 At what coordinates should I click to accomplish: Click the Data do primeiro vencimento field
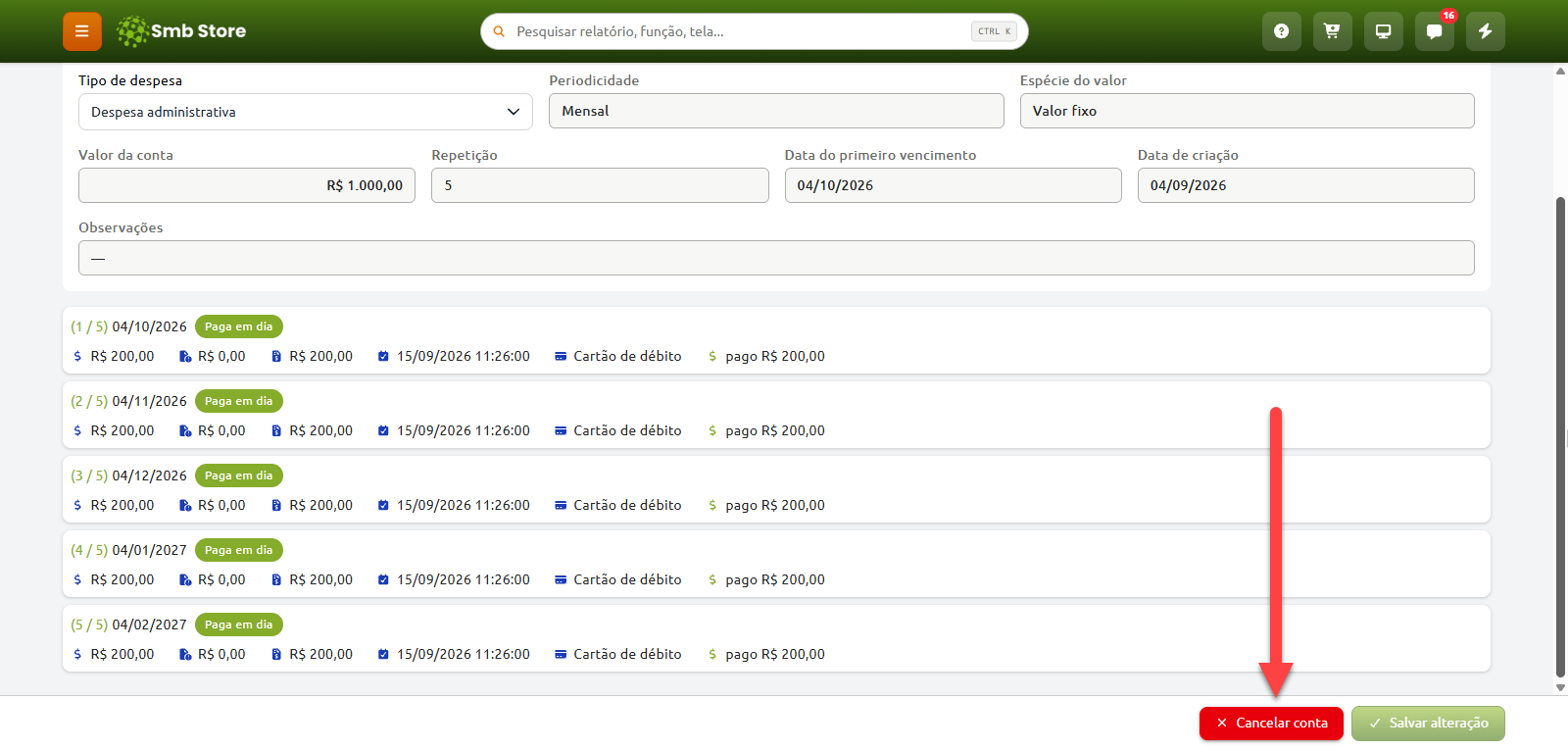pos(953,185)
